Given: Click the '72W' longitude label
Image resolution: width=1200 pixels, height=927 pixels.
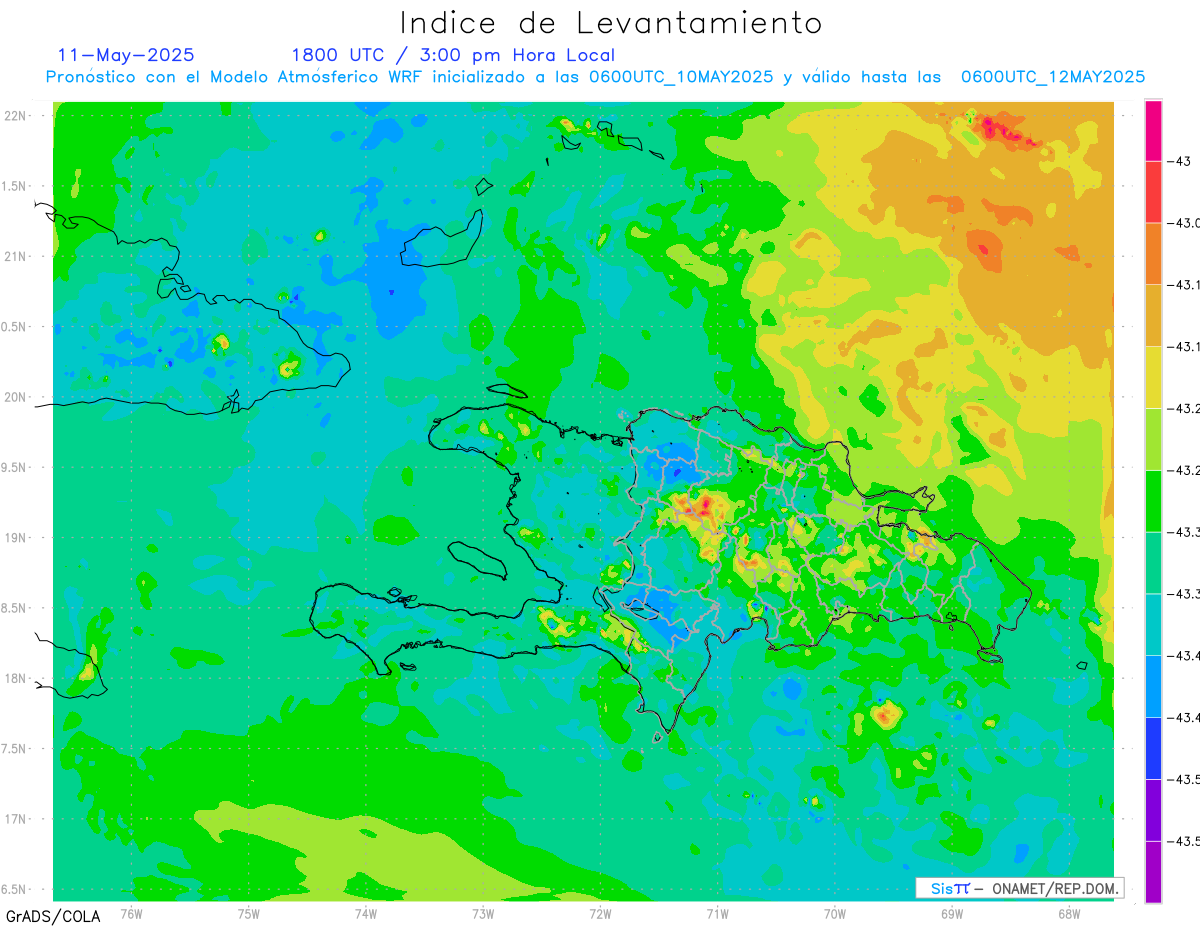Looking at the screenshot, I should point(600,912).
